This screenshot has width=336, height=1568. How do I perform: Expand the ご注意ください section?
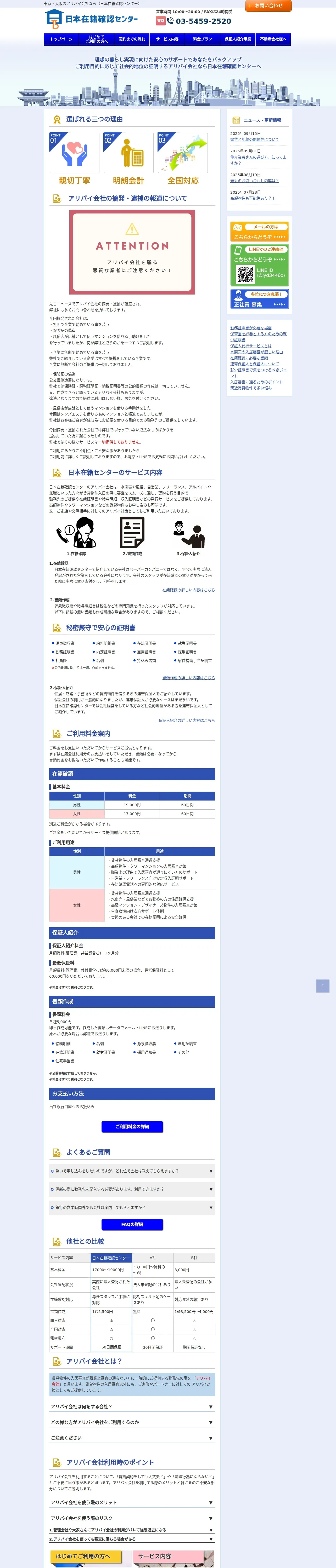coord(132,1438)
